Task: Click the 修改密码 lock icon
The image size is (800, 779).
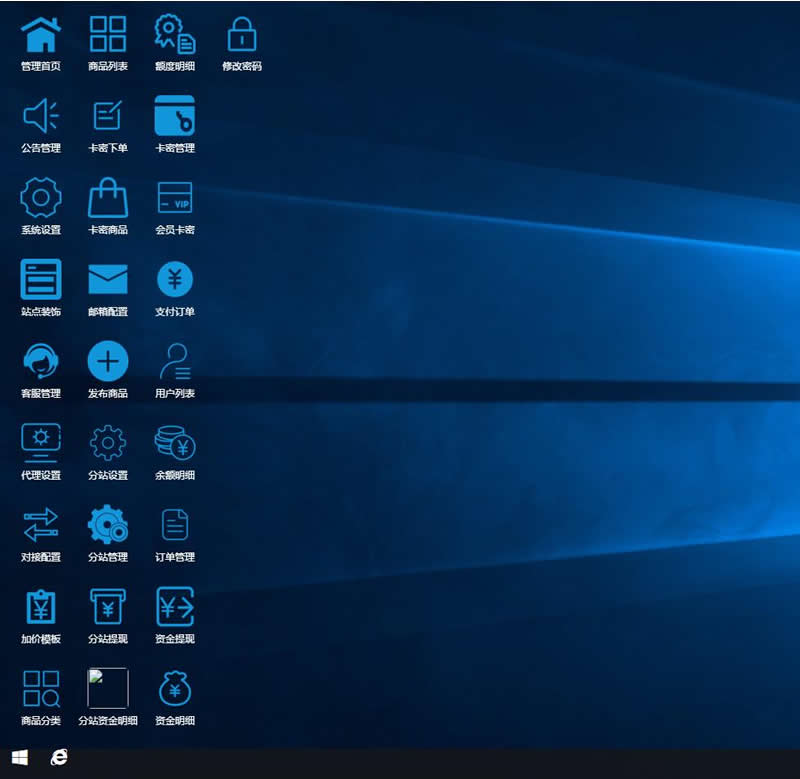Action: 241,35
